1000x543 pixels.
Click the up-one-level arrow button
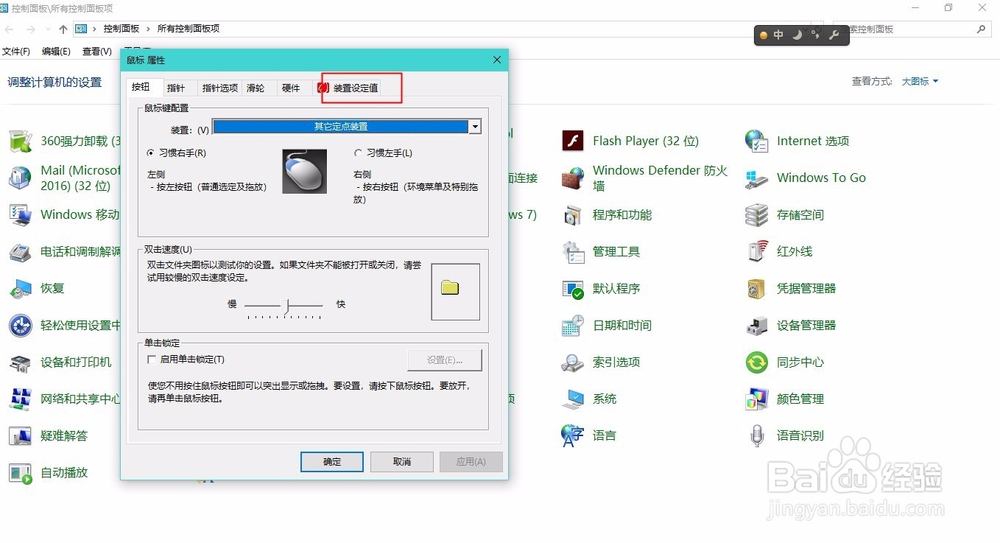(x=62, y=29)
